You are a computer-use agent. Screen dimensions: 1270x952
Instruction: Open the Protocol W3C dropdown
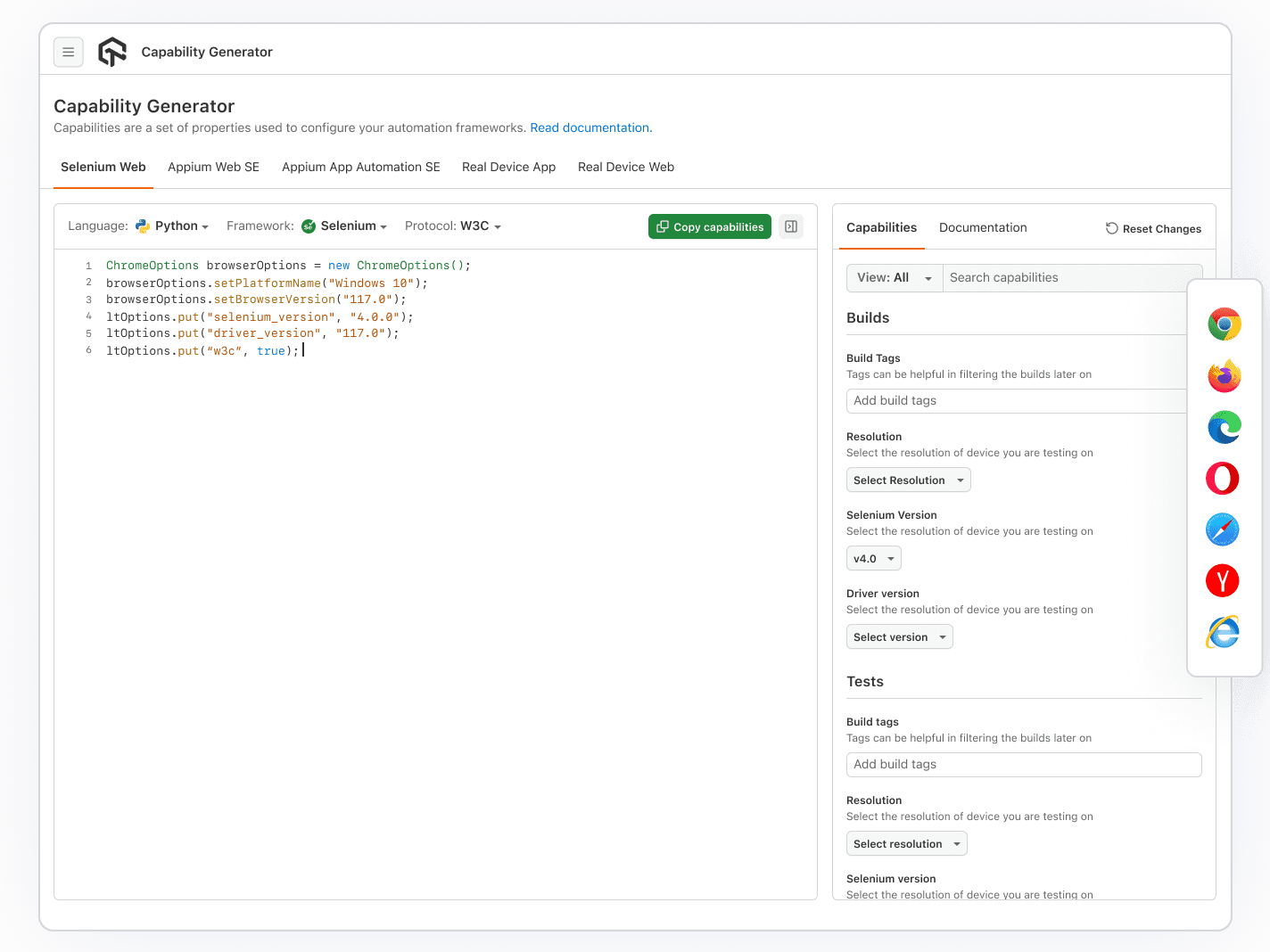[x=478, y=226]
